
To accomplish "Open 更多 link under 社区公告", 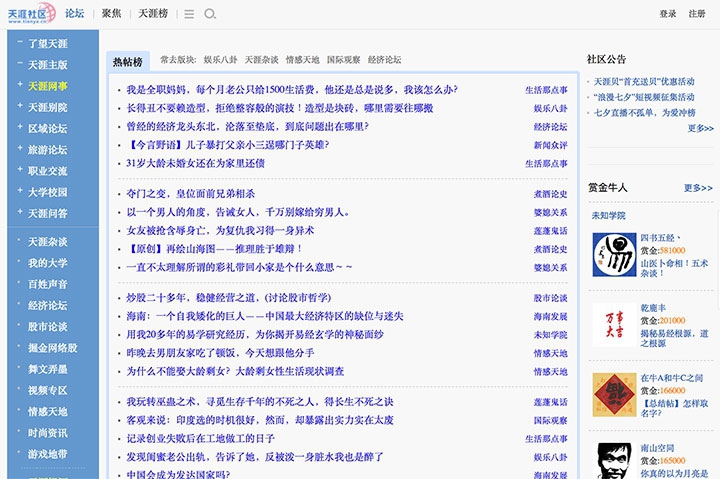I will (x=700, y=128).
